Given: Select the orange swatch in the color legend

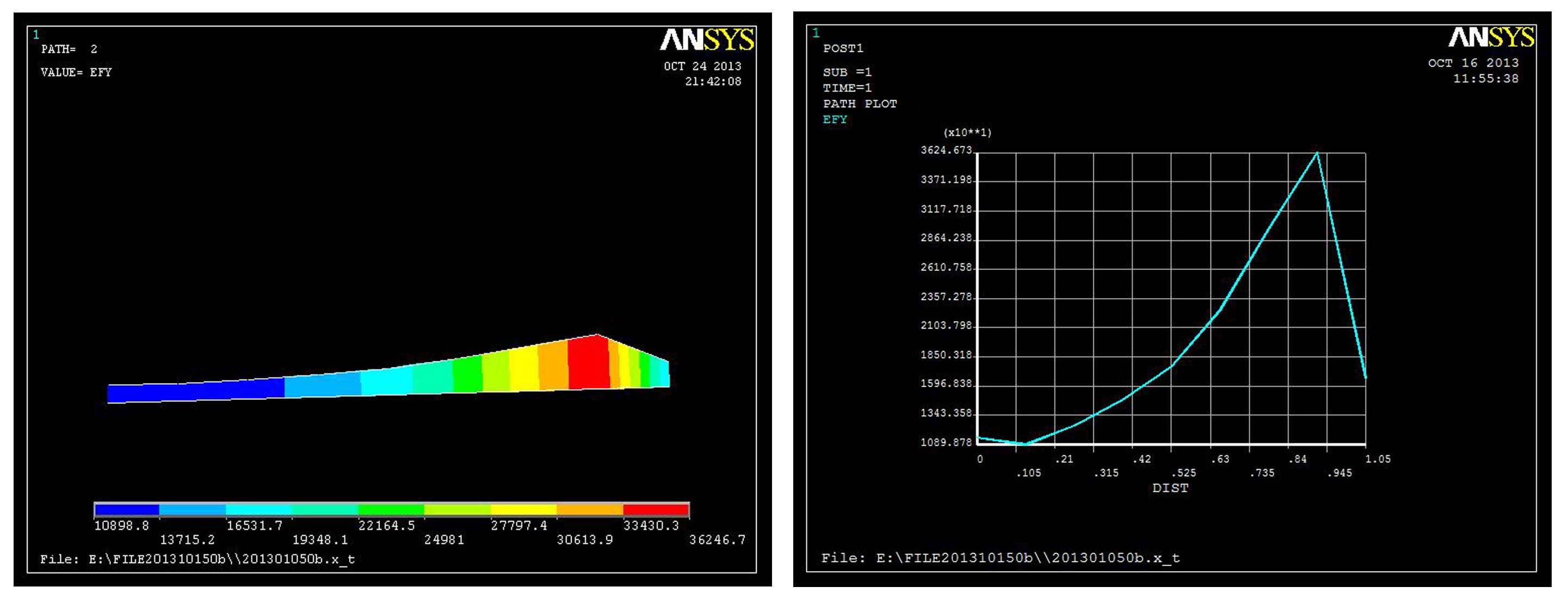Looking at the screenshot, I should (x=590, y=510).
